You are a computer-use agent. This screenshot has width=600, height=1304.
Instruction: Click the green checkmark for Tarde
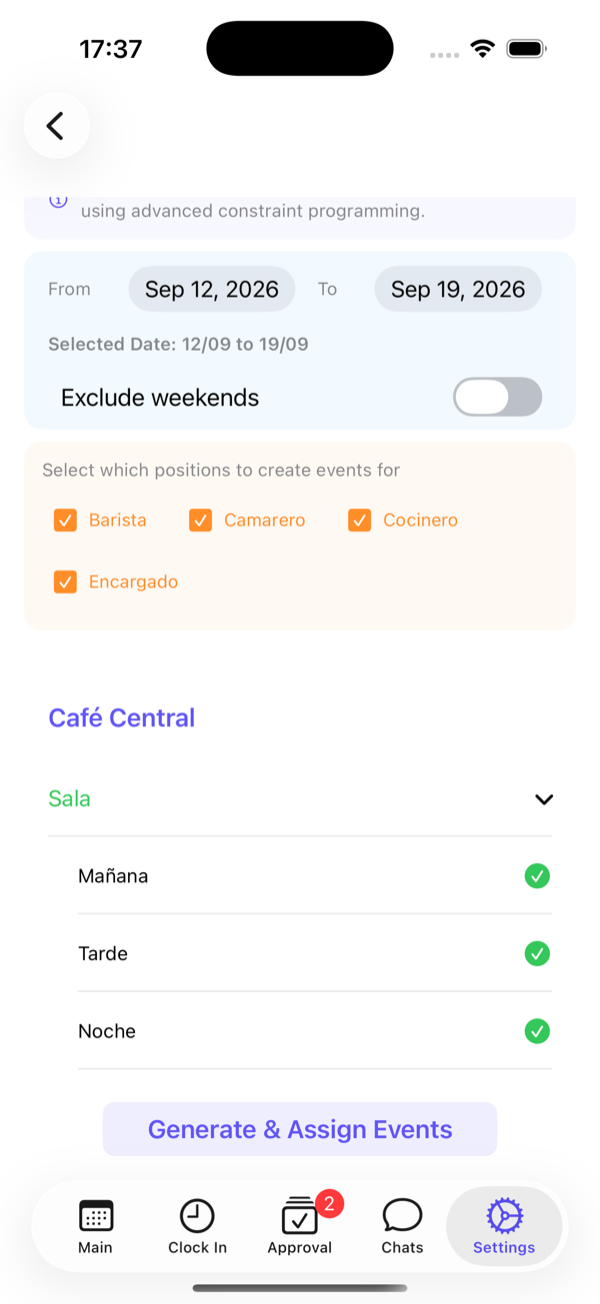pyautogui.click(x=537, y=954)
